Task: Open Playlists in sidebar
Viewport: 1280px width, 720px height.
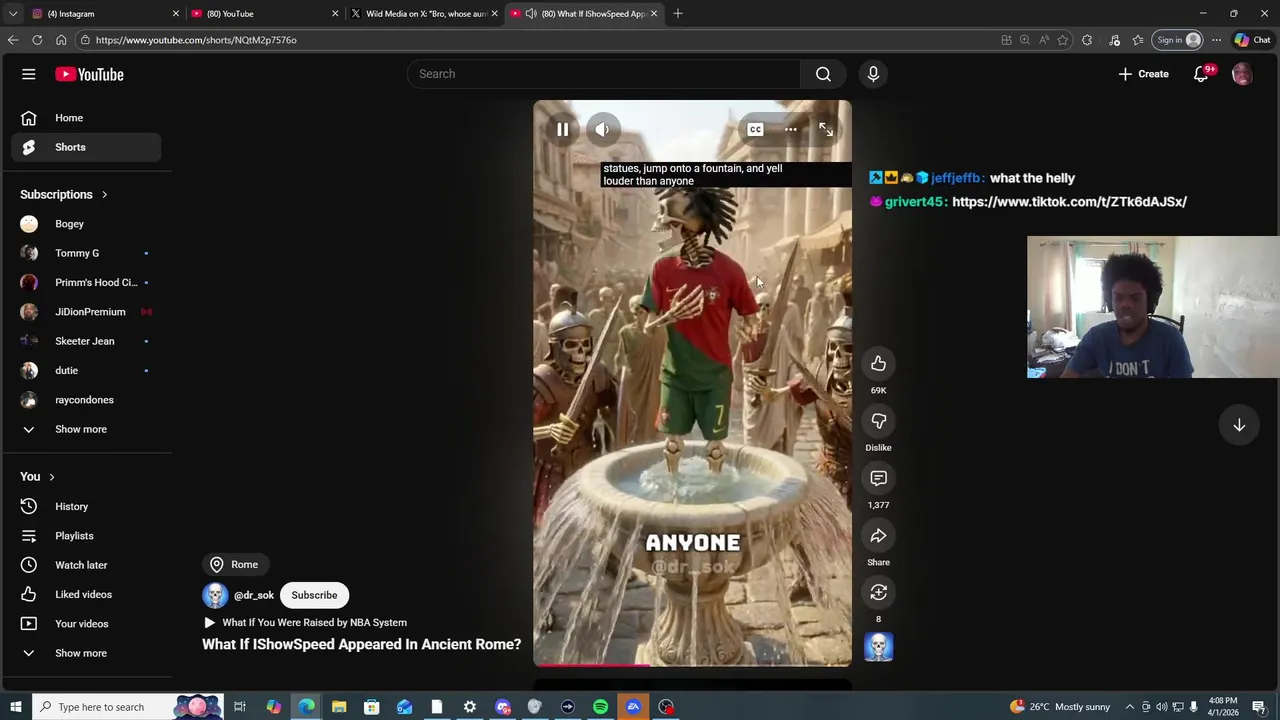Action: [86, 536]
